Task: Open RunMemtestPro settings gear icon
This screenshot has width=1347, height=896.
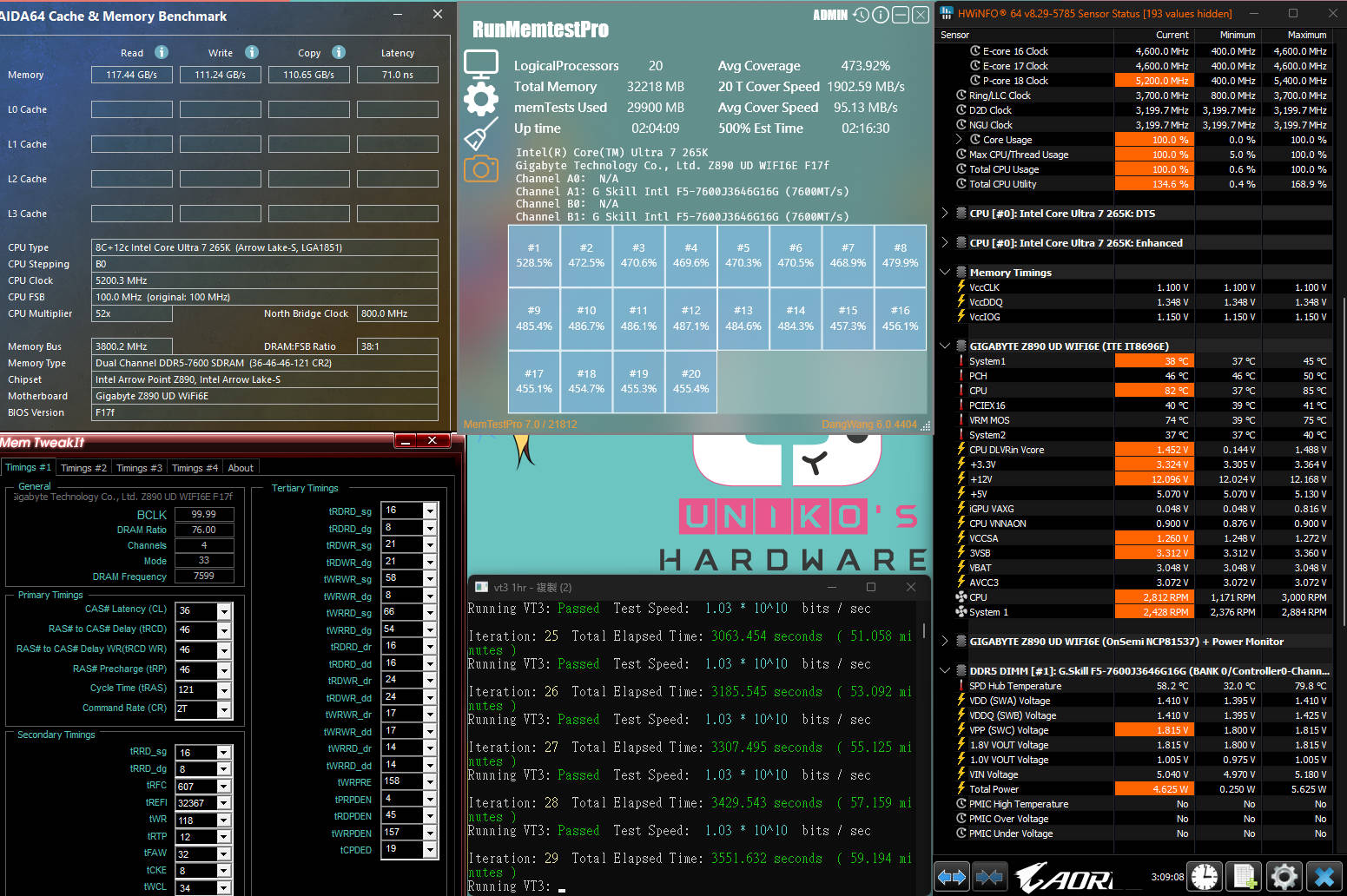Action: pos(480,99)
